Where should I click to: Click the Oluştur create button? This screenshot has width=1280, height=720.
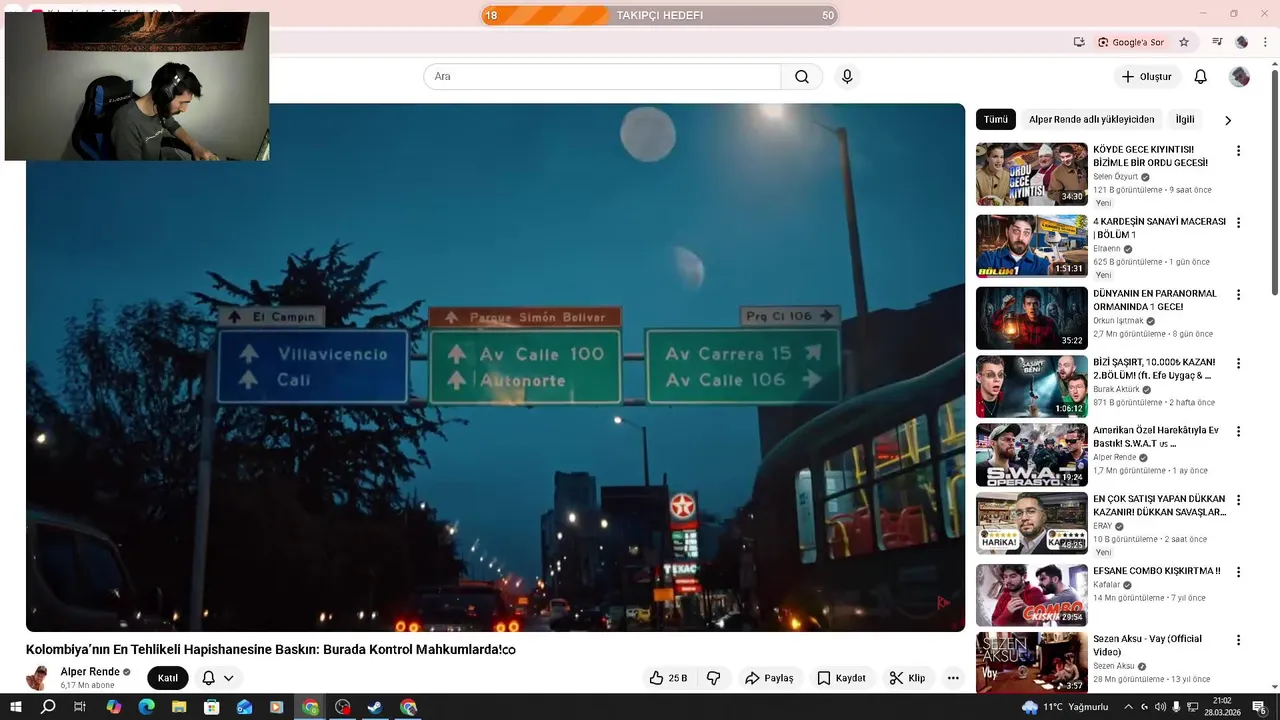tap(1147, 77)
